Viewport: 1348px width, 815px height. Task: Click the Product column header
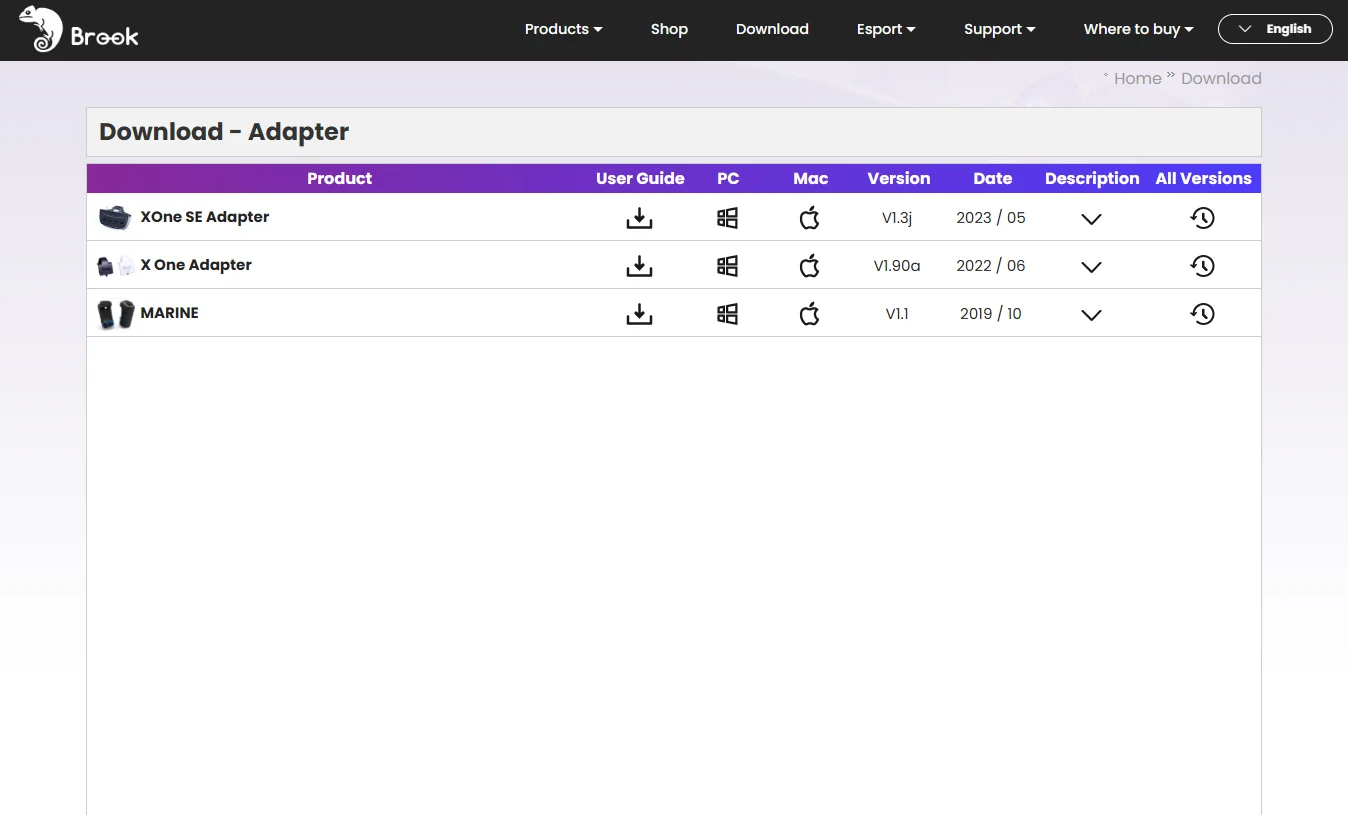[x=340, y=178]
